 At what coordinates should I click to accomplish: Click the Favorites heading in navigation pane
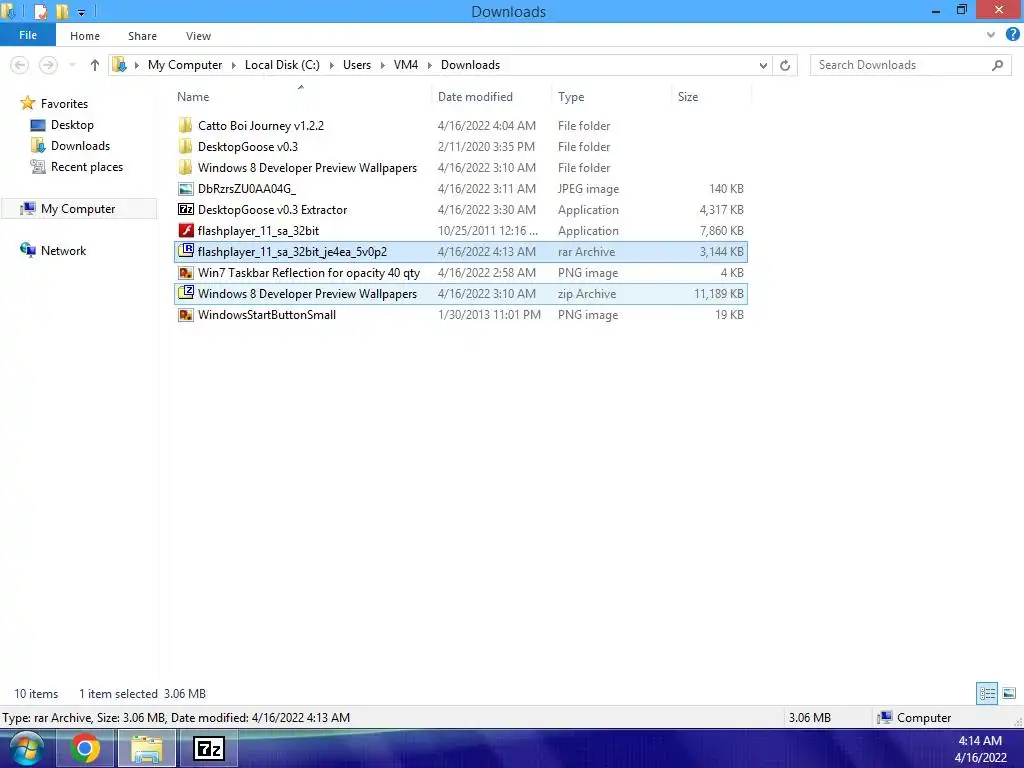click(64, 103)
